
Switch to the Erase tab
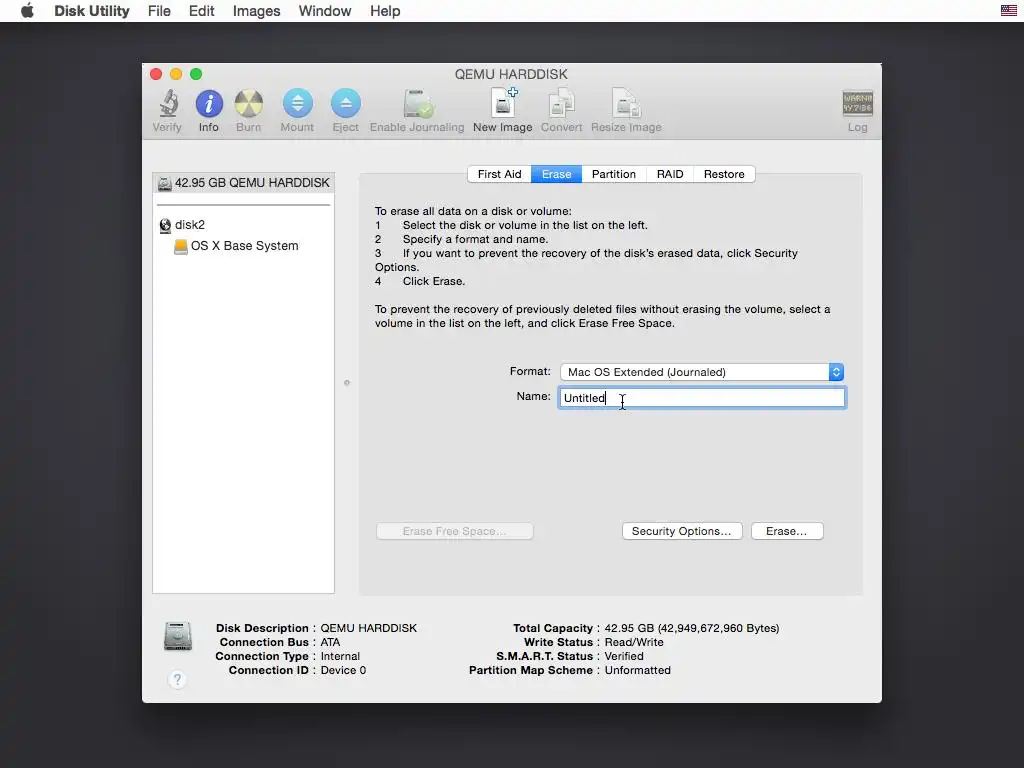point(556,174)
